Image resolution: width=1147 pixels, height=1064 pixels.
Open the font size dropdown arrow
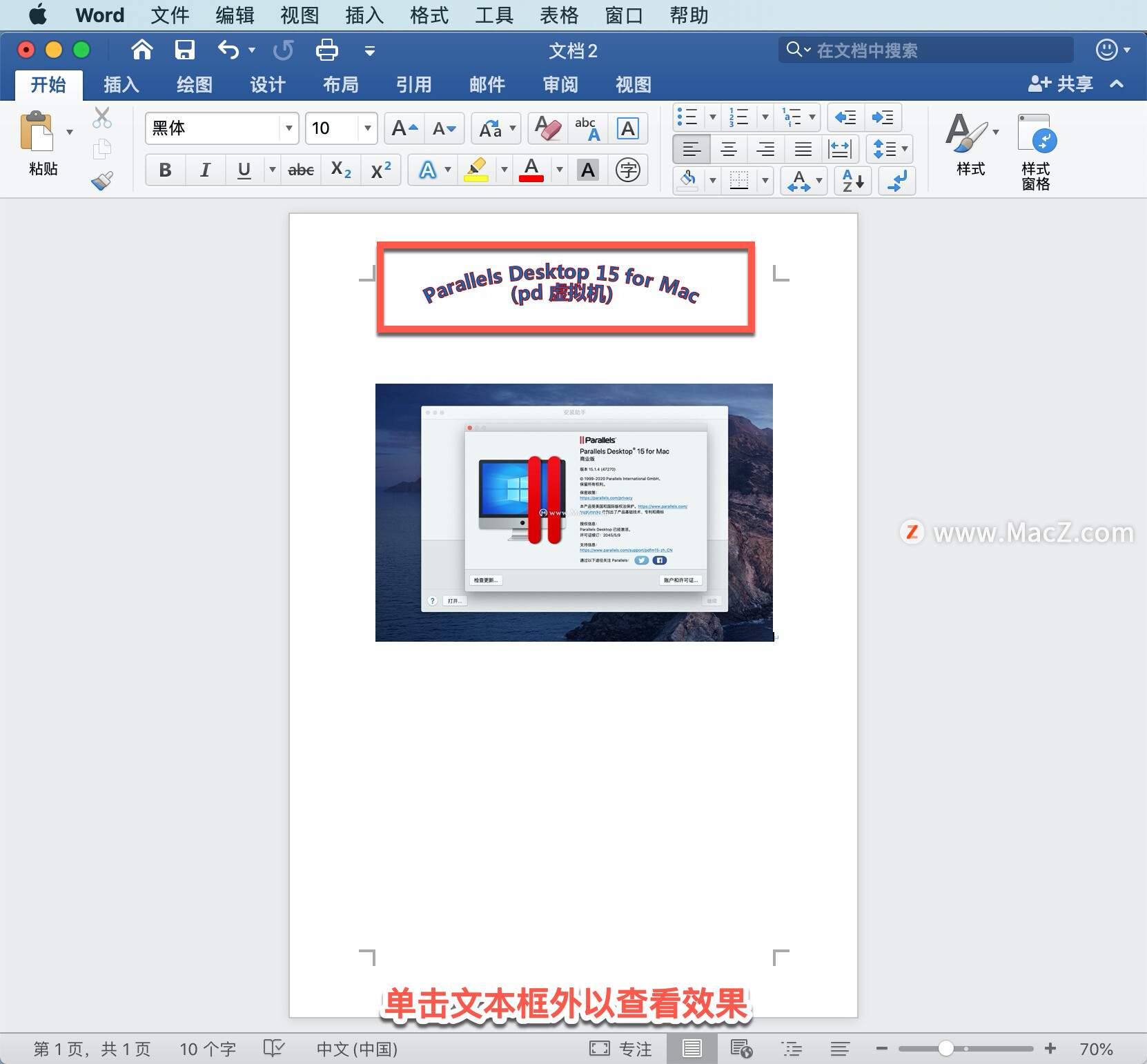[x=368, y=128]
